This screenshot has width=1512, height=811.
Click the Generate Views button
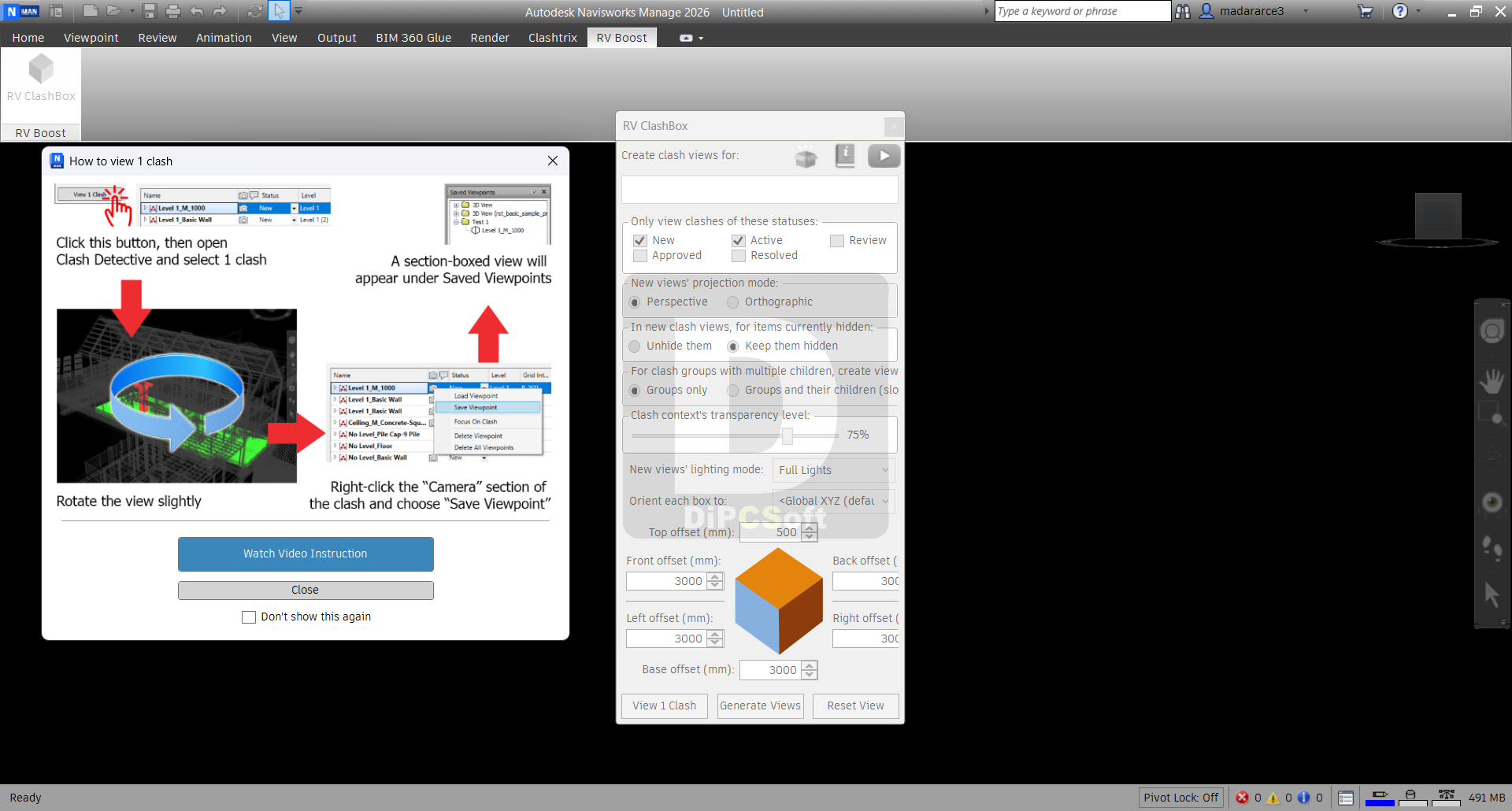(x=760, y=706)
